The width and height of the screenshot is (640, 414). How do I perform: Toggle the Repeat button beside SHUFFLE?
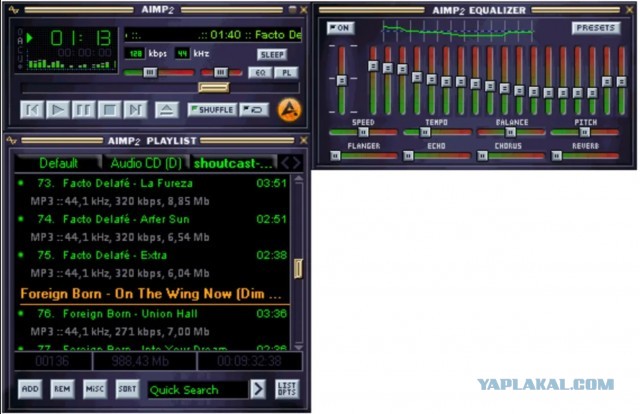click(253, 110)
